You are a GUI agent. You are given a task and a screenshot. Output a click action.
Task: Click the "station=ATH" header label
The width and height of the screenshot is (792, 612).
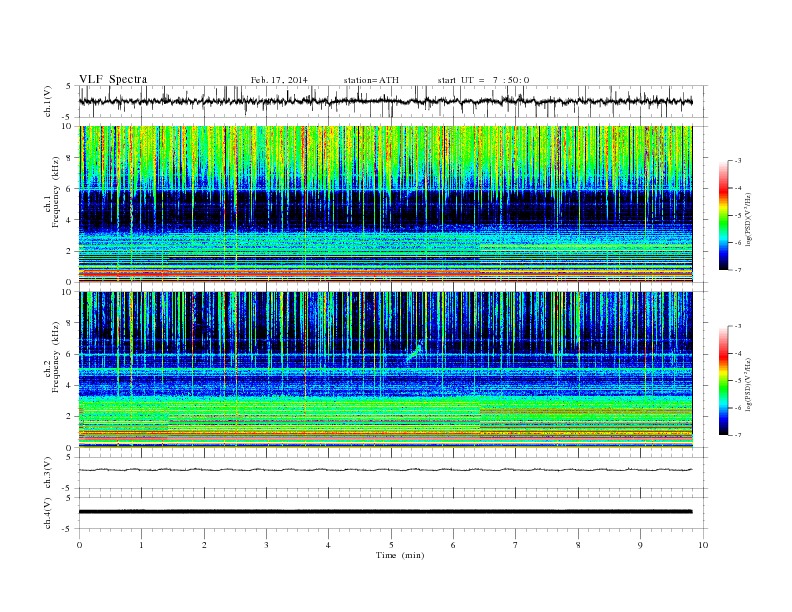371,80
